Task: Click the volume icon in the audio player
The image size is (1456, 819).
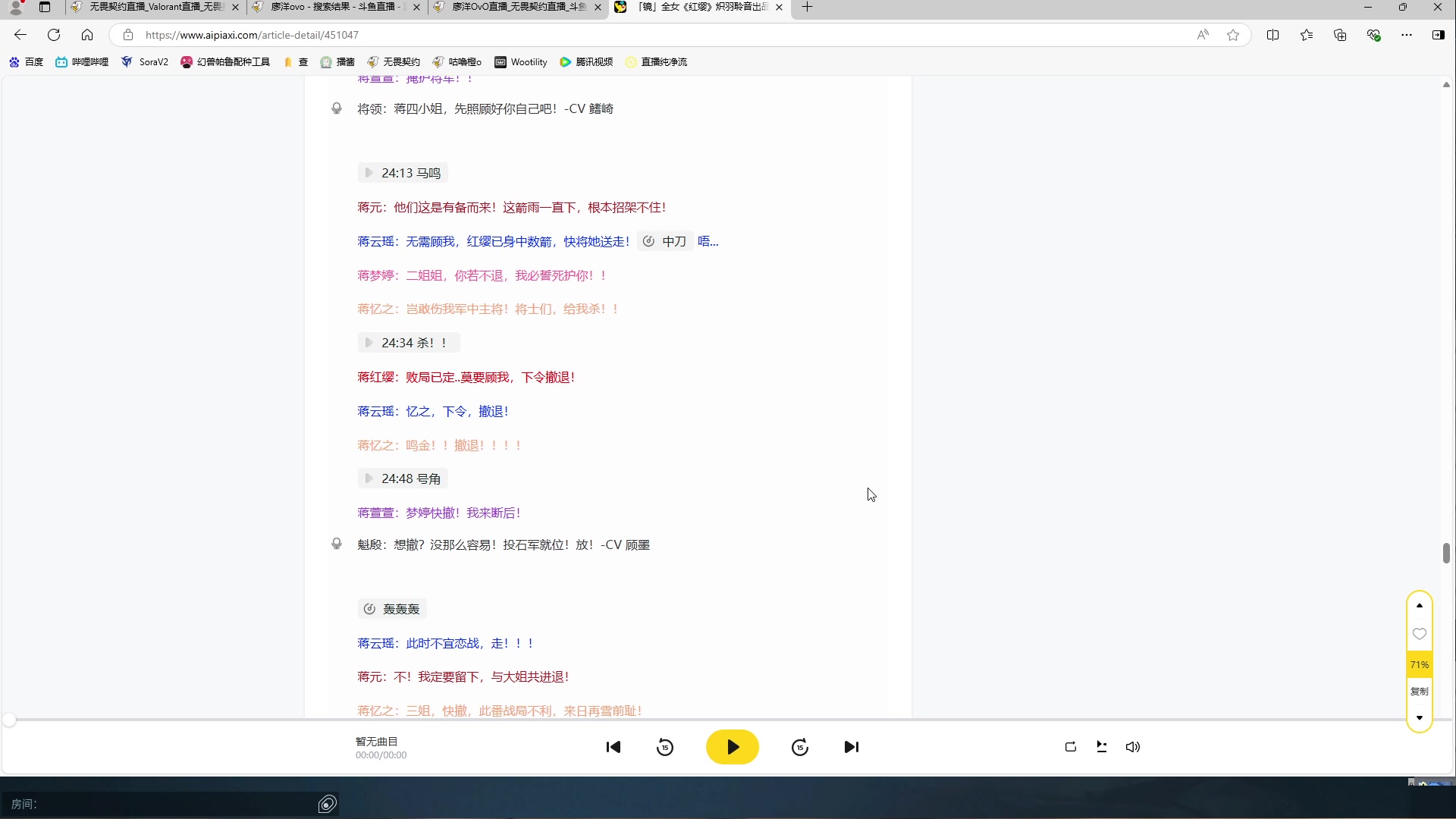Action: tap(1132, 747)
